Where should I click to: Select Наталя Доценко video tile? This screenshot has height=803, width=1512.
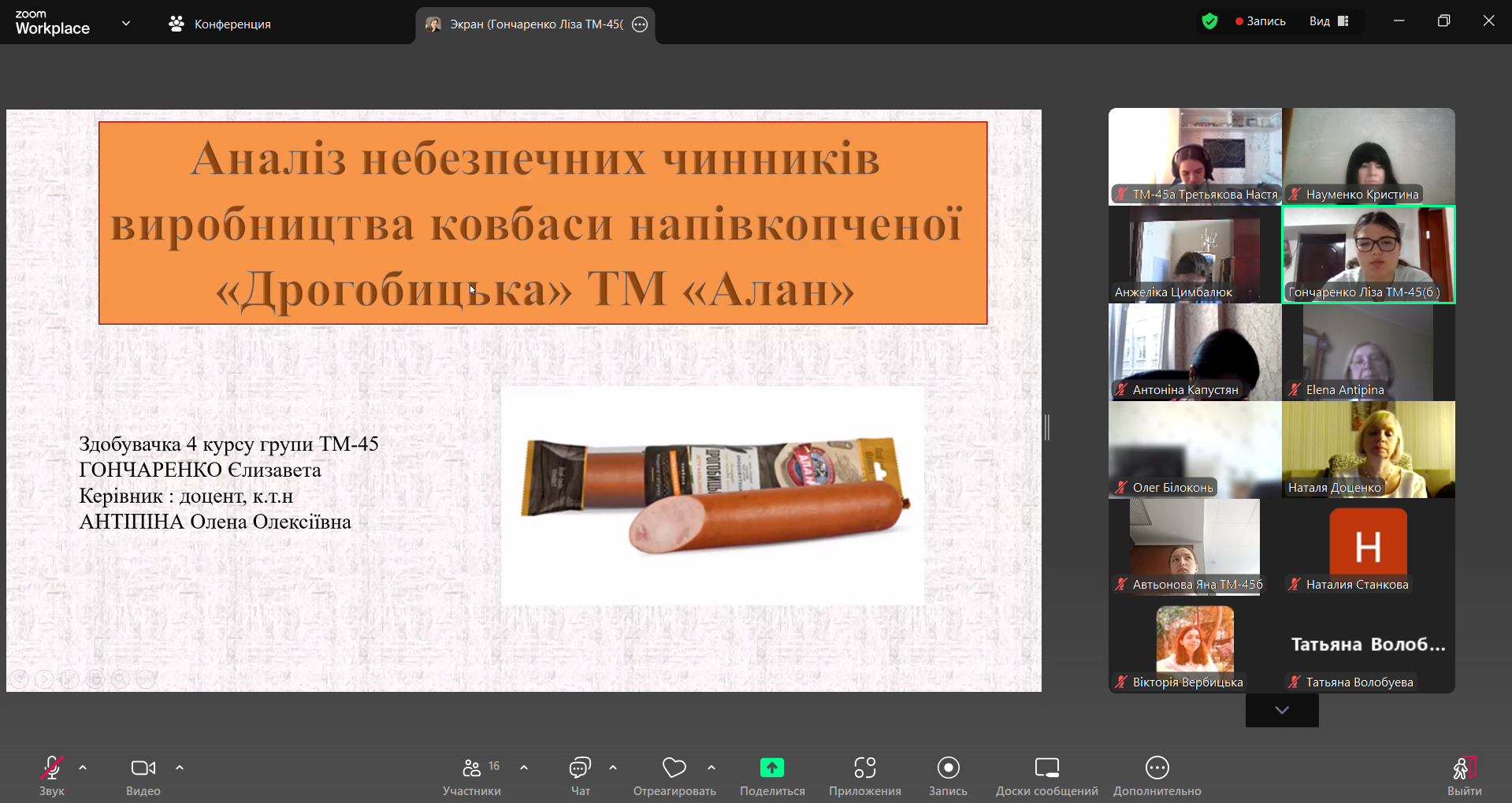(1369, 449)
